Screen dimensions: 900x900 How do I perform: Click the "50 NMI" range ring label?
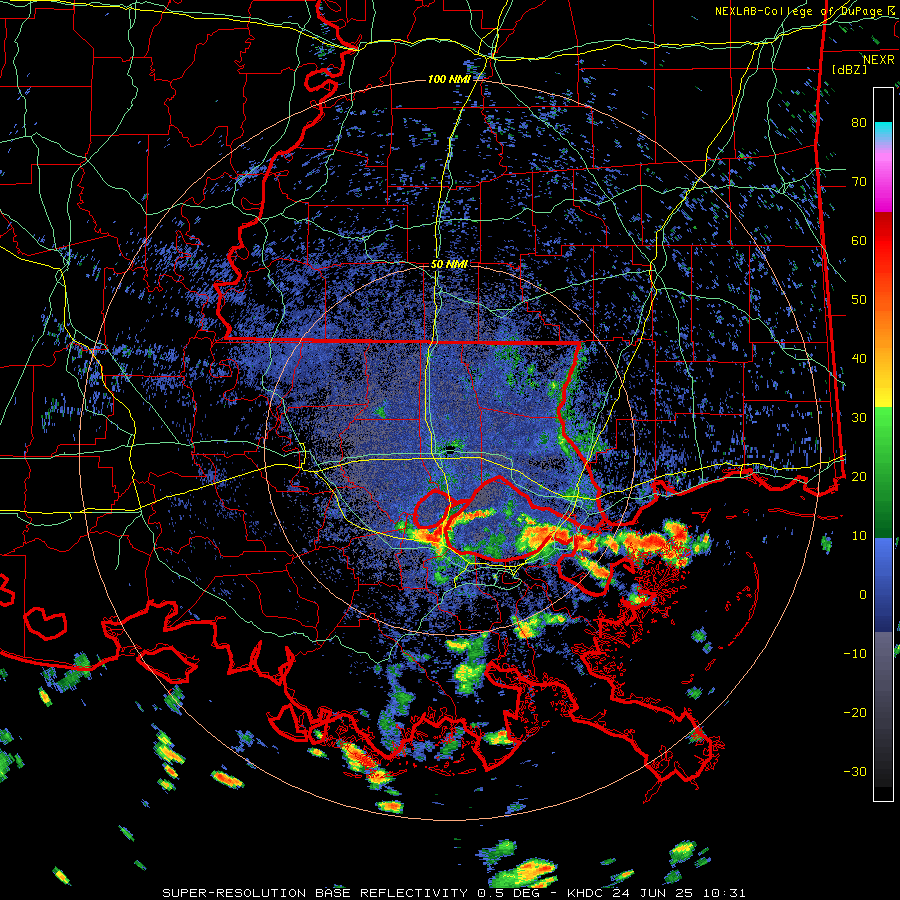coord(449,265)
